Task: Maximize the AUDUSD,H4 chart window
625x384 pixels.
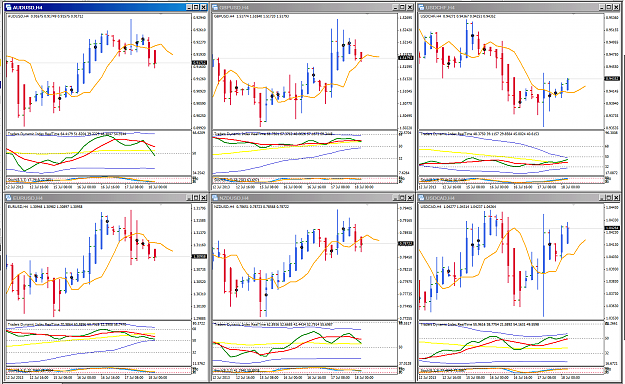Action: pyautogui.click(x=197, y=7)
